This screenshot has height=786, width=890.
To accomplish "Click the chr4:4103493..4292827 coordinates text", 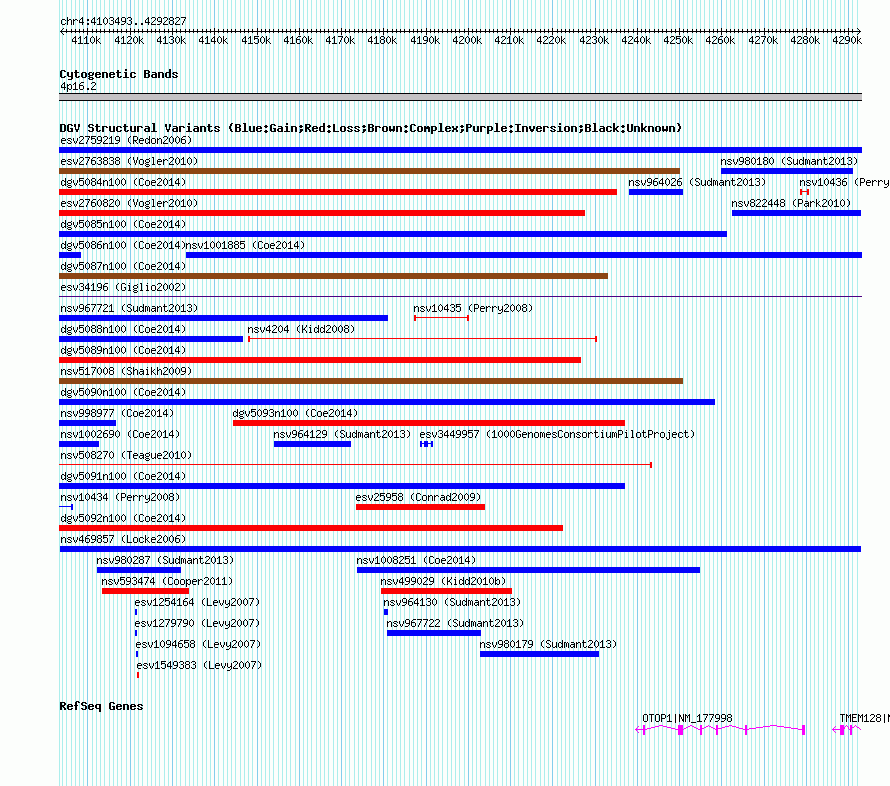I will tap(123, 21).
